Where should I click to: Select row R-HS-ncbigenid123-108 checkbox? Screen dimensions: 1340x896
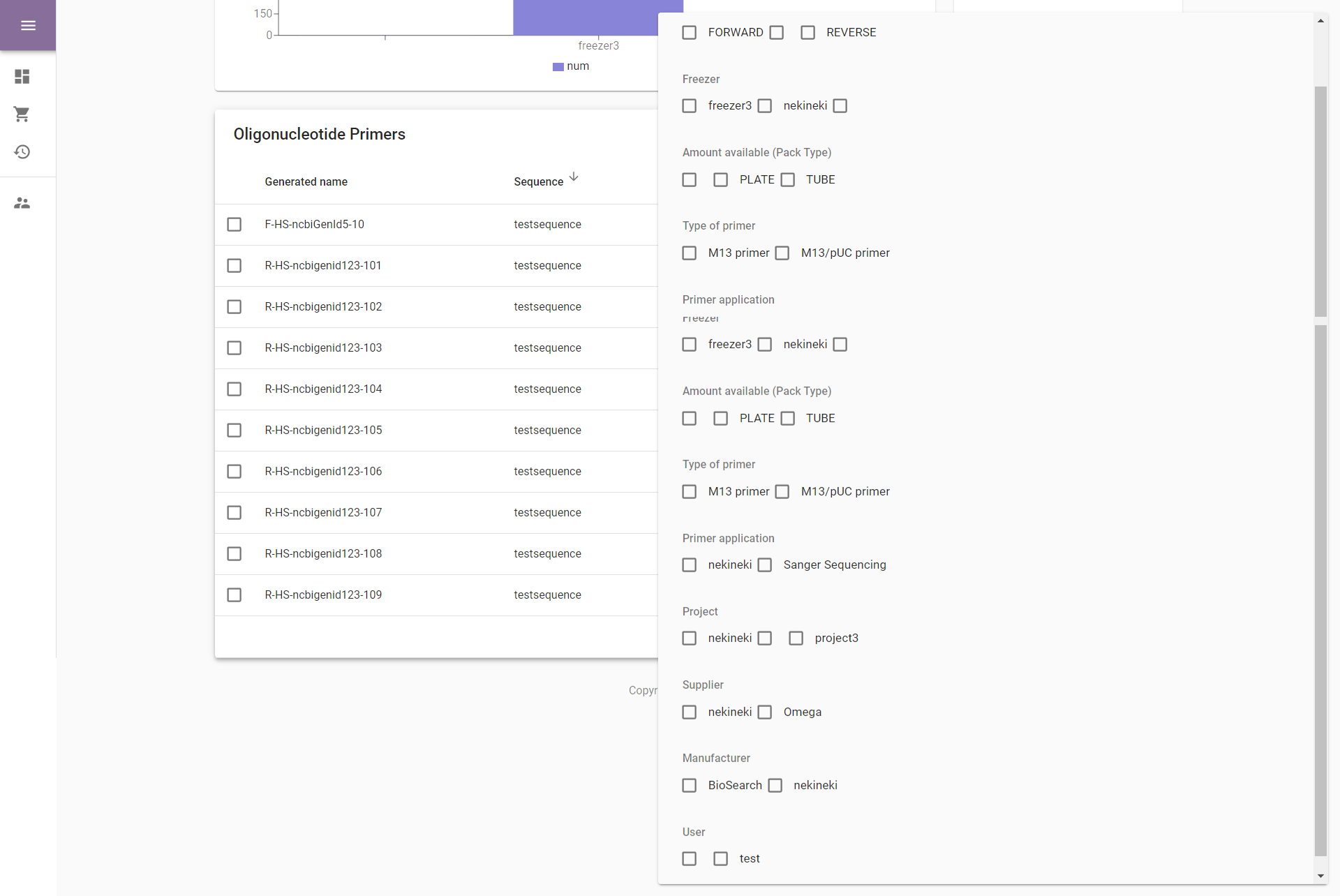coord(234,554)
